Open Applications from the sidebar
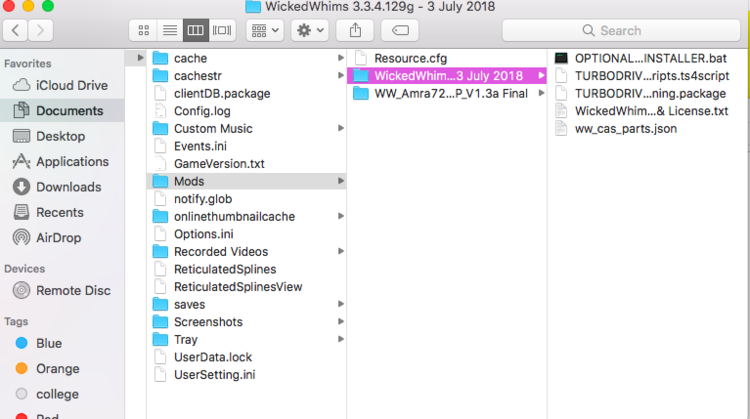 click(62, 162)
